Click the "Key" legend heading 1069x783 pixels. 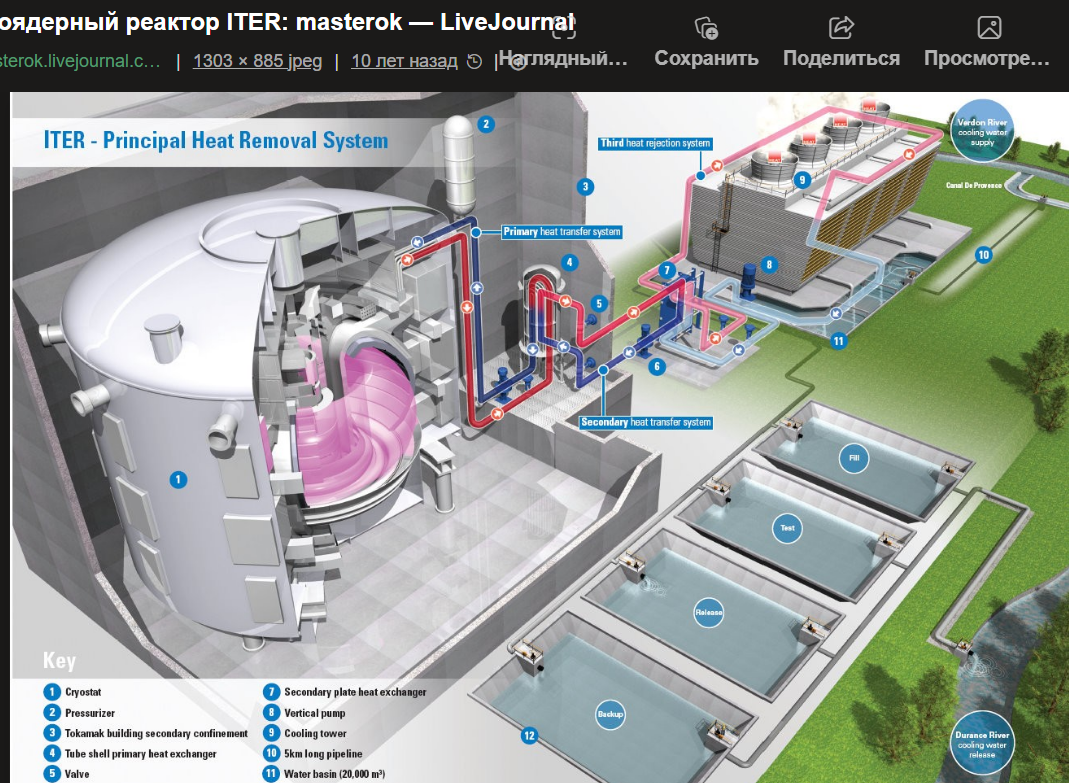tap(59, 660)
